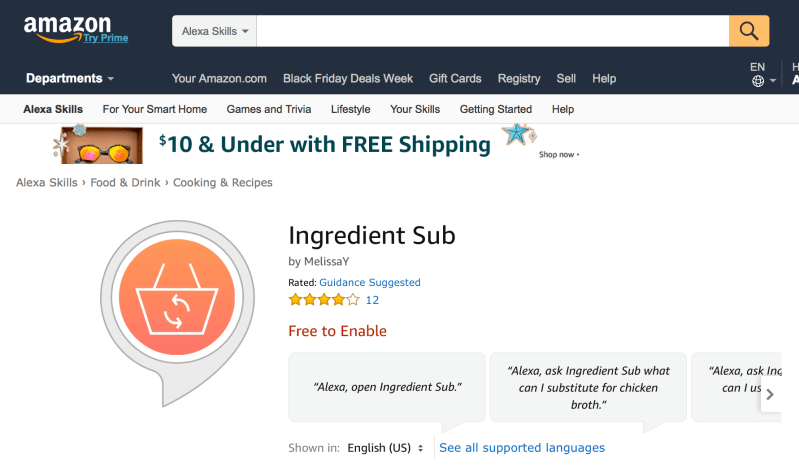This screenshot has height=467, width=799.
Task: Click the orange search magnifier button
Action: click(x=749, y=31)
